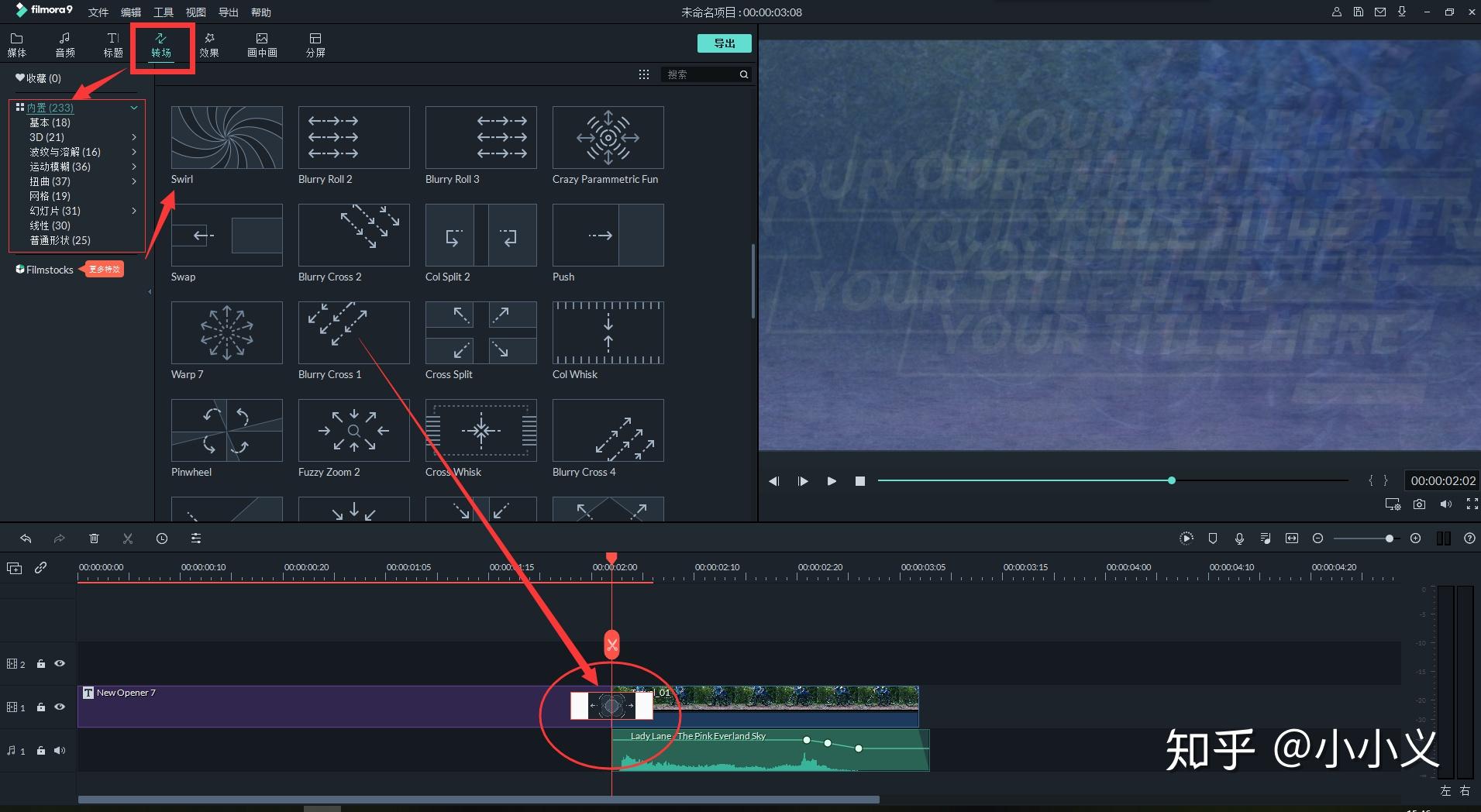Open preview volume speaker icon
This screenshot has height=812, width=1481.
click(1446, 504)
